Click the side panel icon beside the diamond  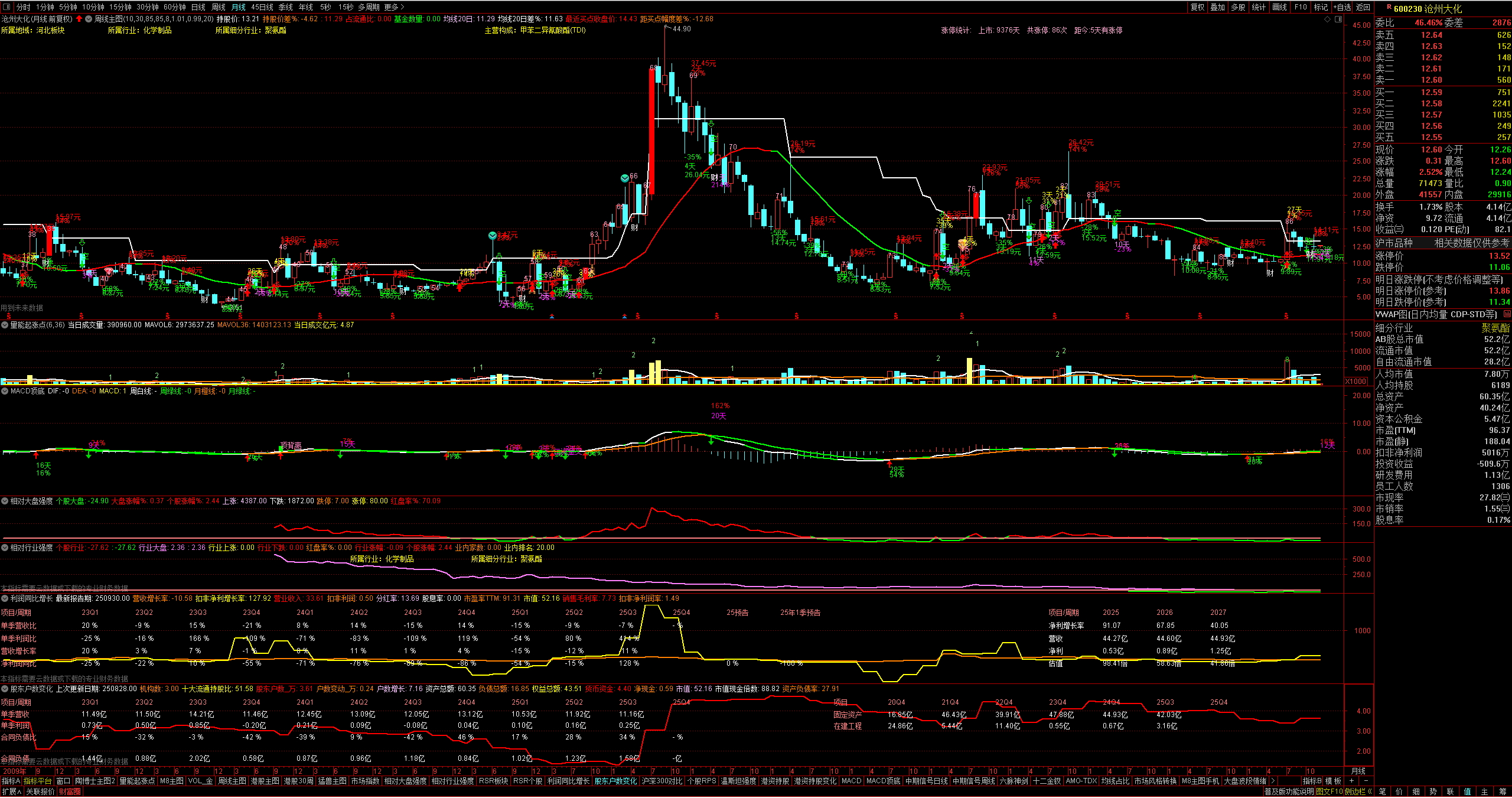[x=1338, y=19]
